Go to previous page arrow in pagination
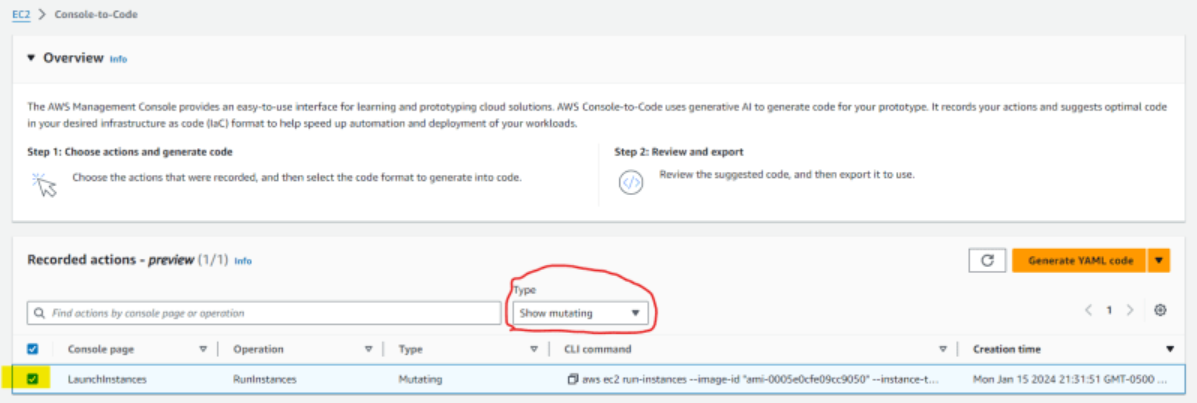The image size is (1197, 403). [1088, 310]
